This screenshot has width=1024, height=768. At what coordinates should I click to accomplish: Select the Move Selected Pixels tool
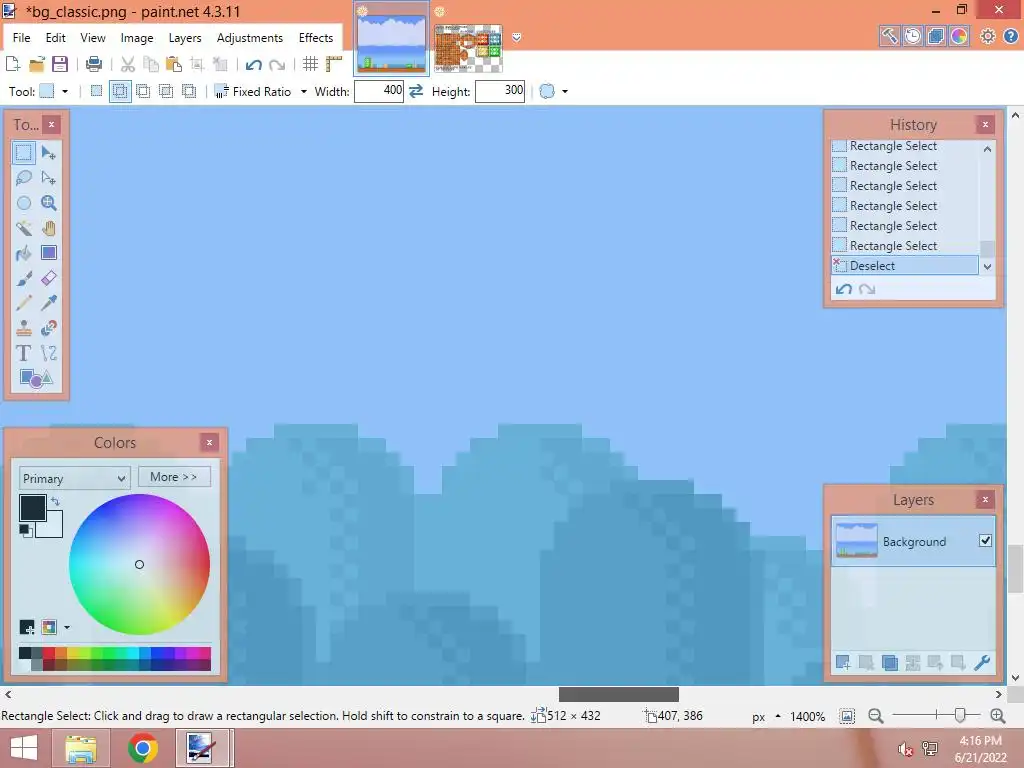pos(48,153)
